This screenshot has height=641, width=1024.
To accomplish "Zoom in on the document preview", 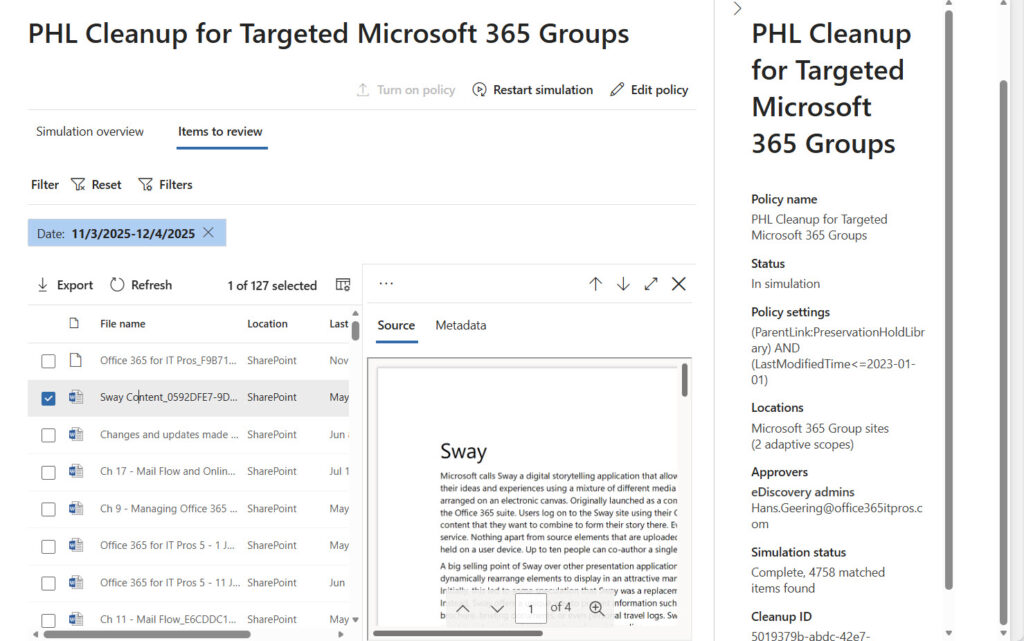I will tap(596, 608).
